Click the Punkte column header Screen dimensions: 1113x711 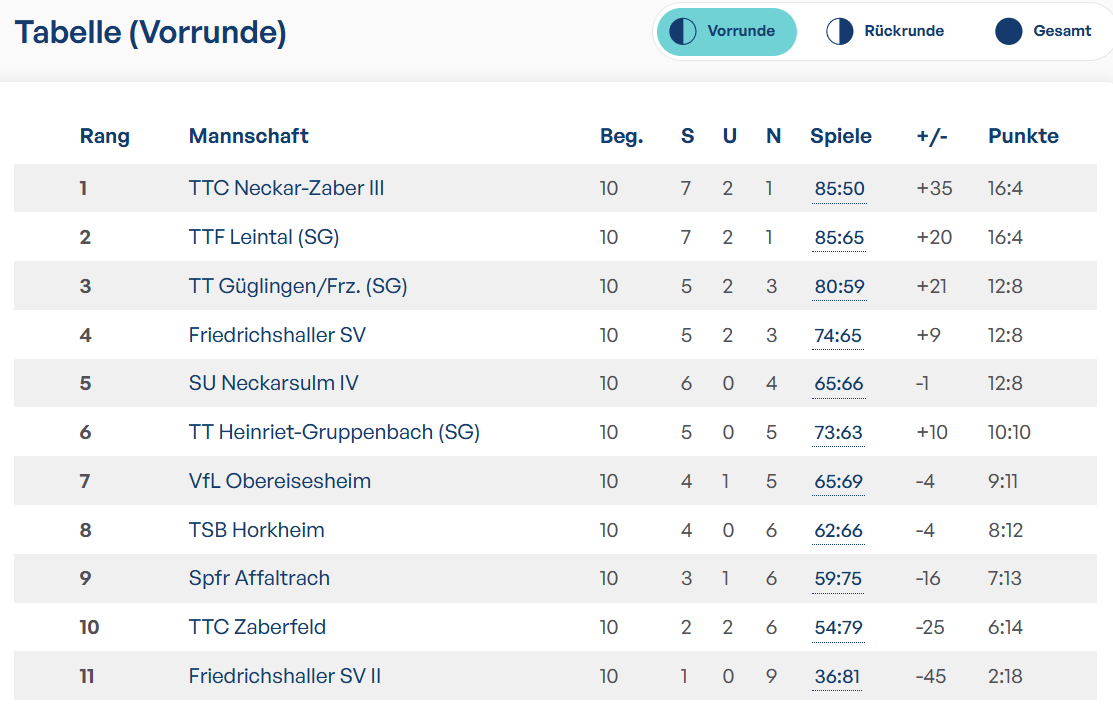1023,136
